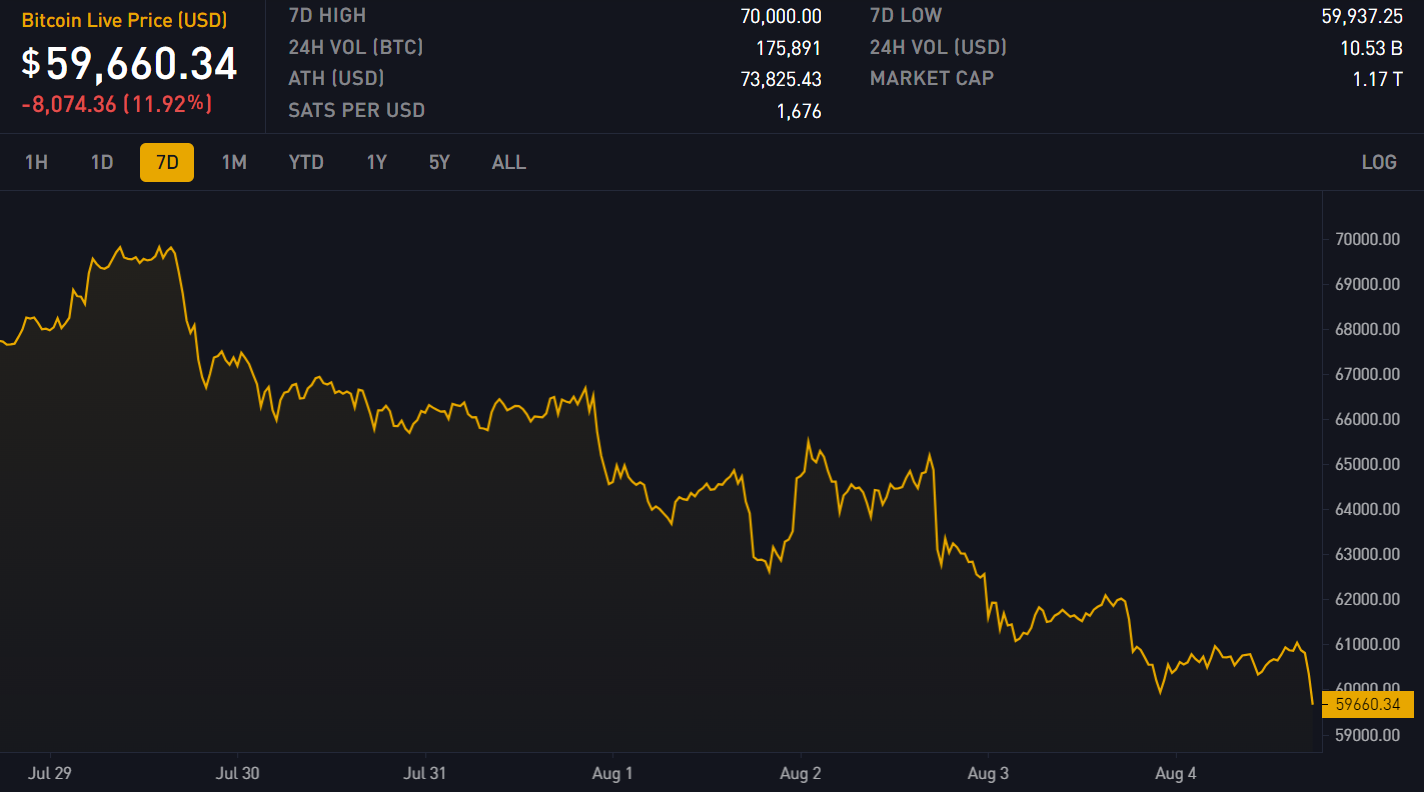
Task: Click the SATS PER USD label
Action: [356, 110]
